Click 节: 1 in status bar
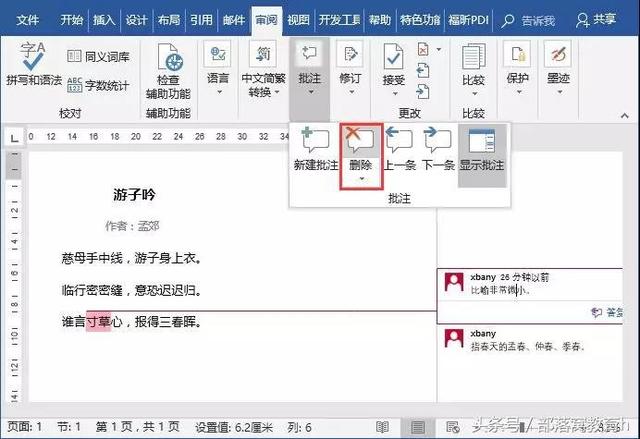Viewport: 640px width, 439px height. 69,427
